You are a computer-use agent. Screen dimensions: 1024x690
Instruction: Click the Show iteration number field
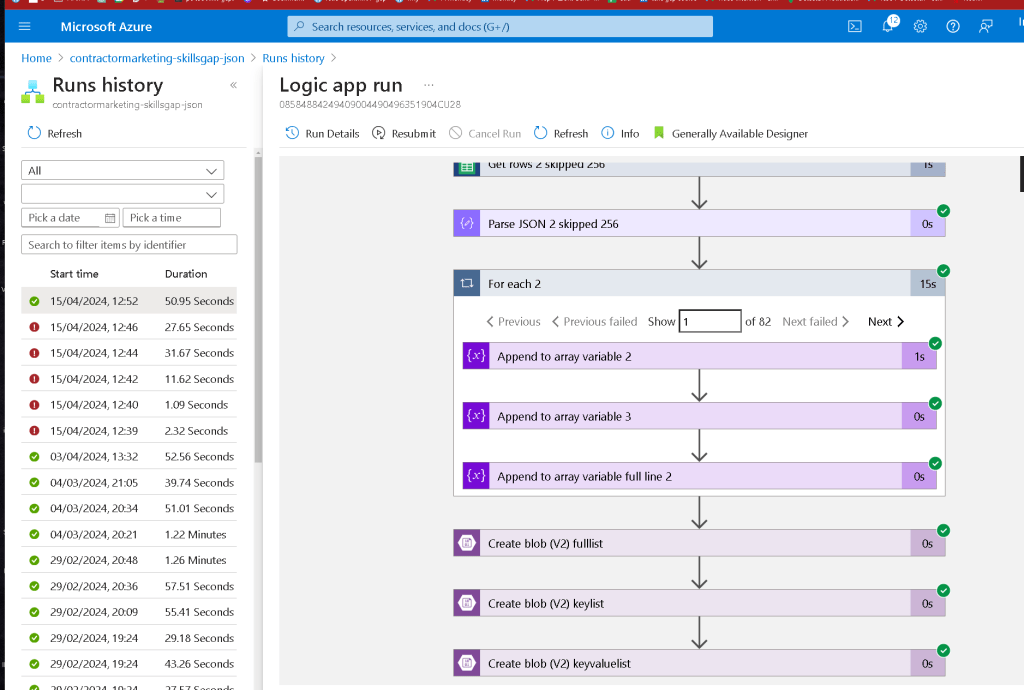point(710,321)
